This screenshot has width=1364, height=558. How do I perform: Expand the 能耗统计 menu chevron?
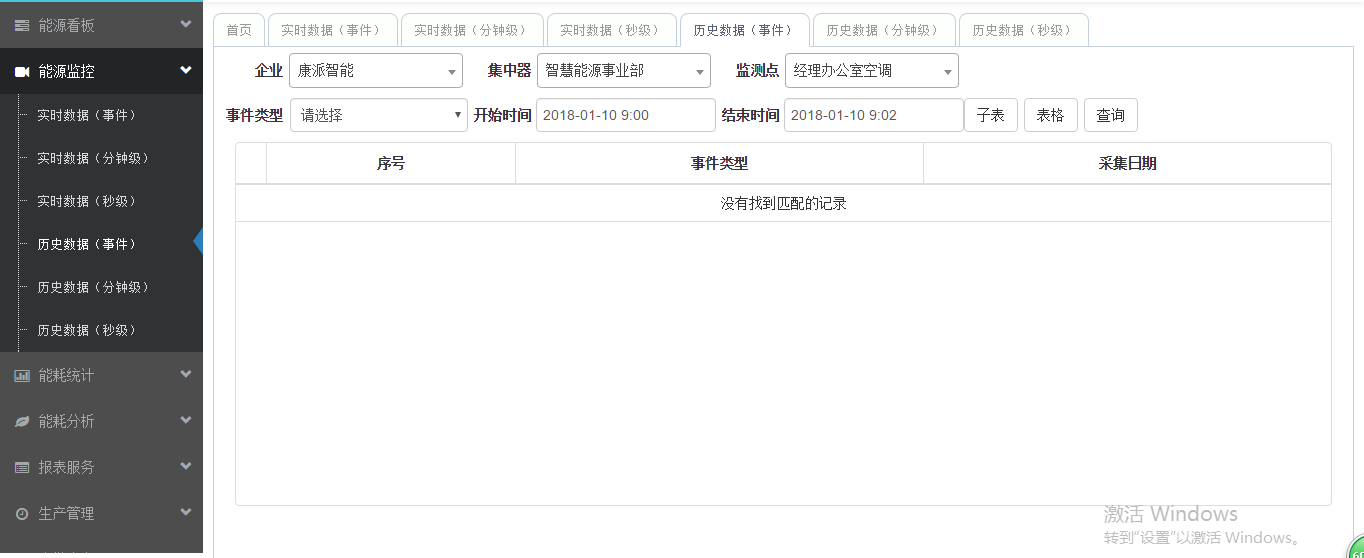(185, 375)
